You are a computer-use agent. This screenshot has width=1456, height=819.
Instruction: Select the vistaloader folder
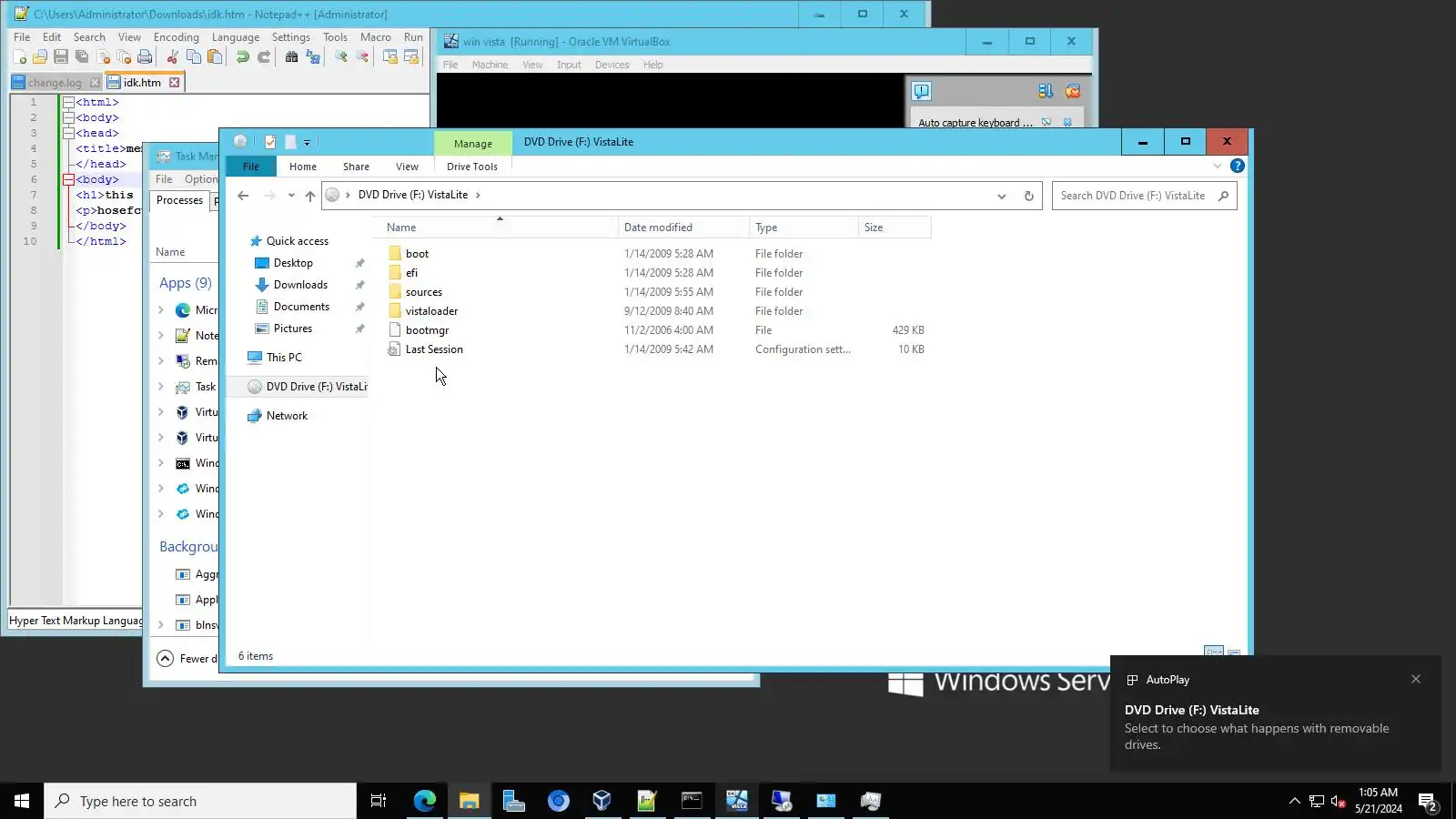point(431,311)
